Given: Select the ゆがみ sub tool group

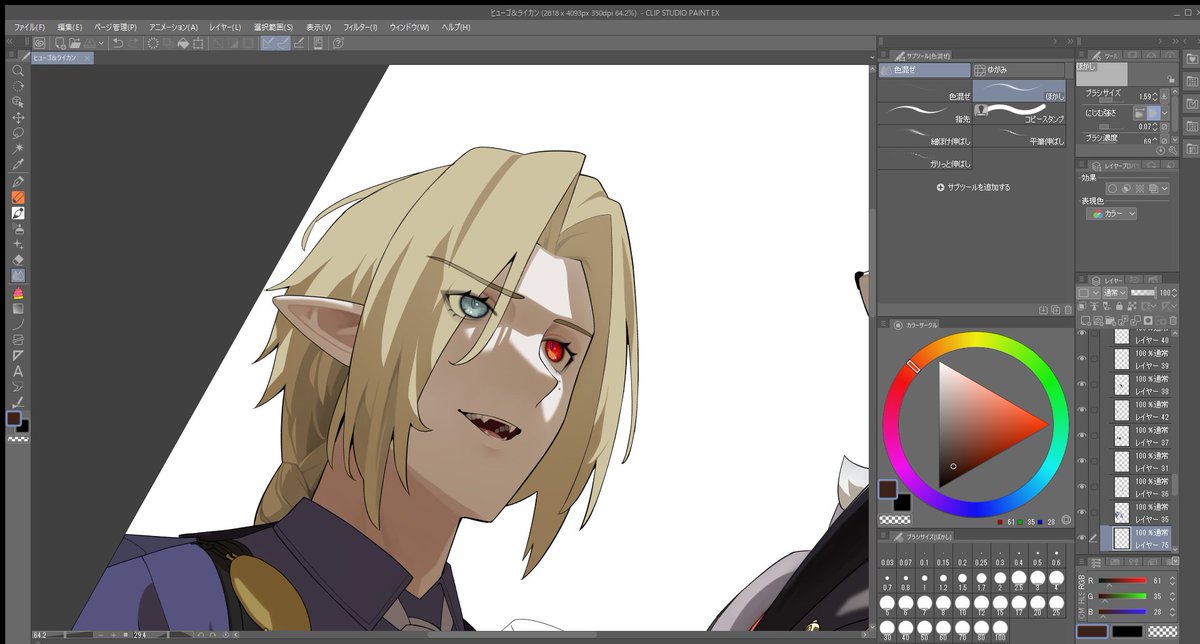Looking at the screenshot, I should coord(1019,70).
